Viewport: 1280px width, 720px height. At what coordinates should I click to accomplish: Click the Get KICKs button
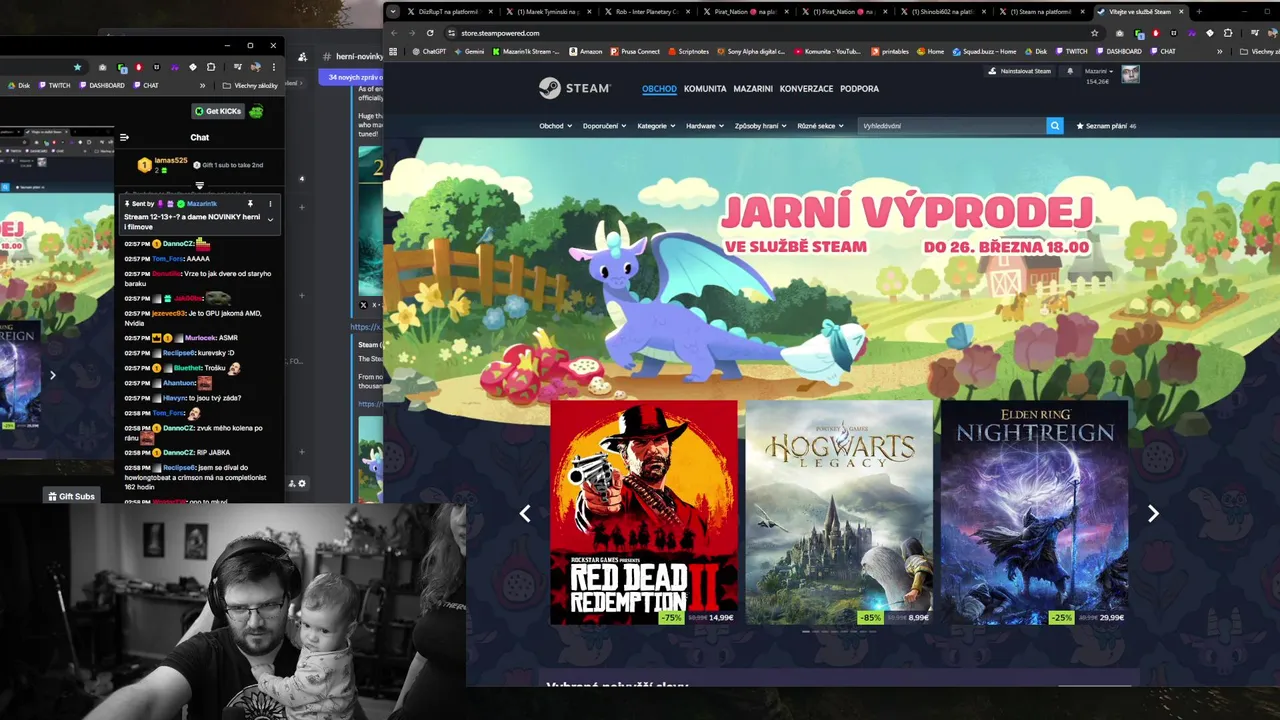(218, 111)
